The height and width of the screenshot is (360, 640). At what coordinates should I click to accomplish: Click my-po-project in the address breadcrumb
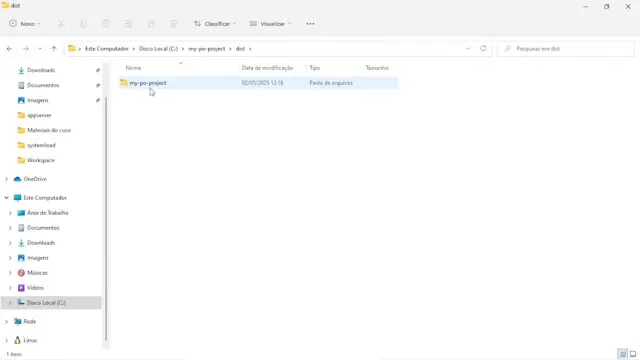point(207,49)
